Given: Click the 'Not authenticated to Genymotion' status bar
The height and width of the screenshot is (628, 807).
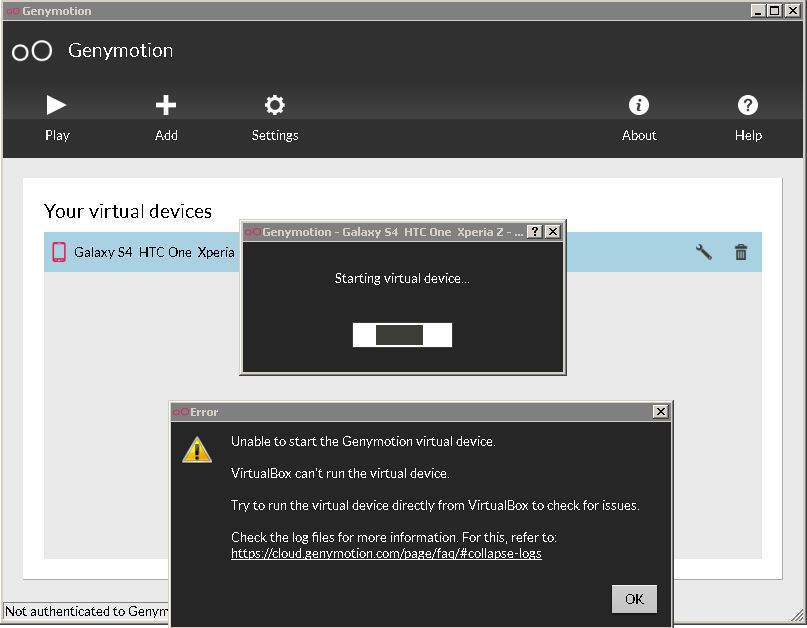Looking at the screenshot, I should (85, 611).
